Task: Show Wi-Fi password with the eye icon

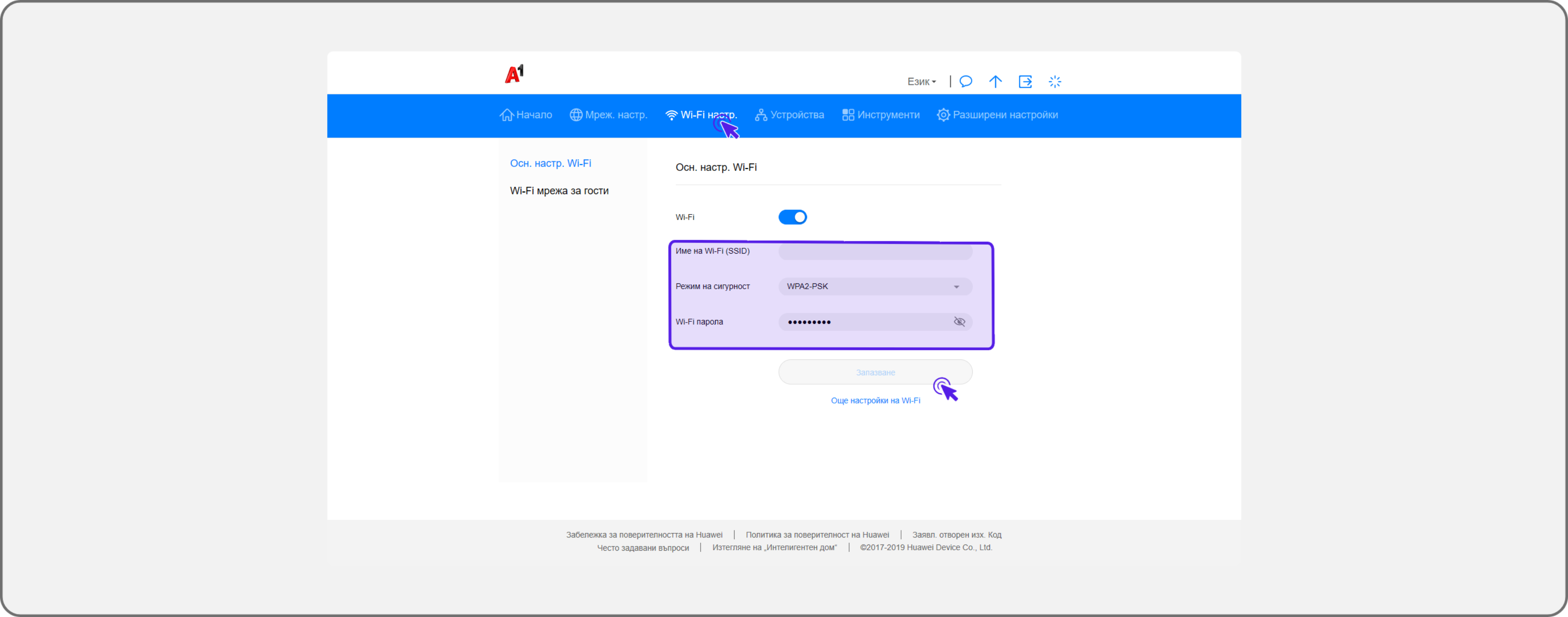Action: tap(960, 322)
